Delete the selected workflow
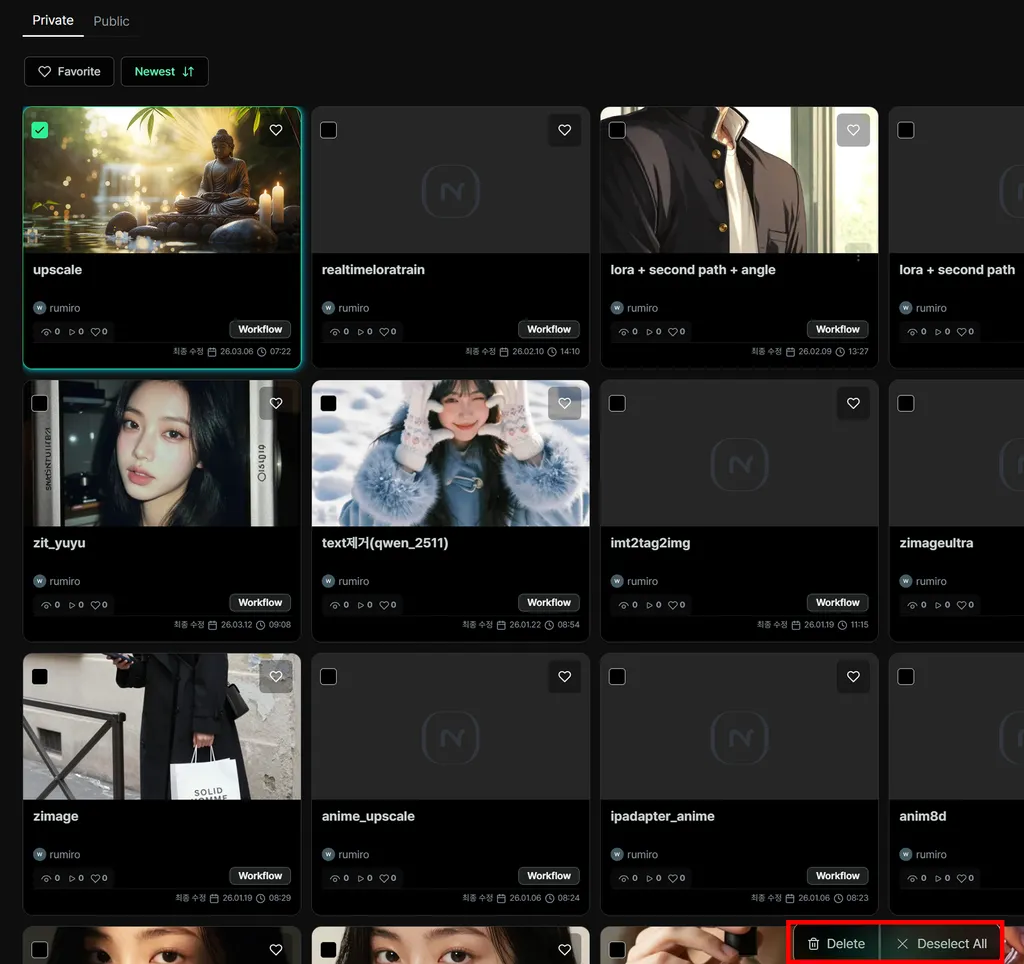The height and width of the screenshot is (964, 1024). (837, 943)
